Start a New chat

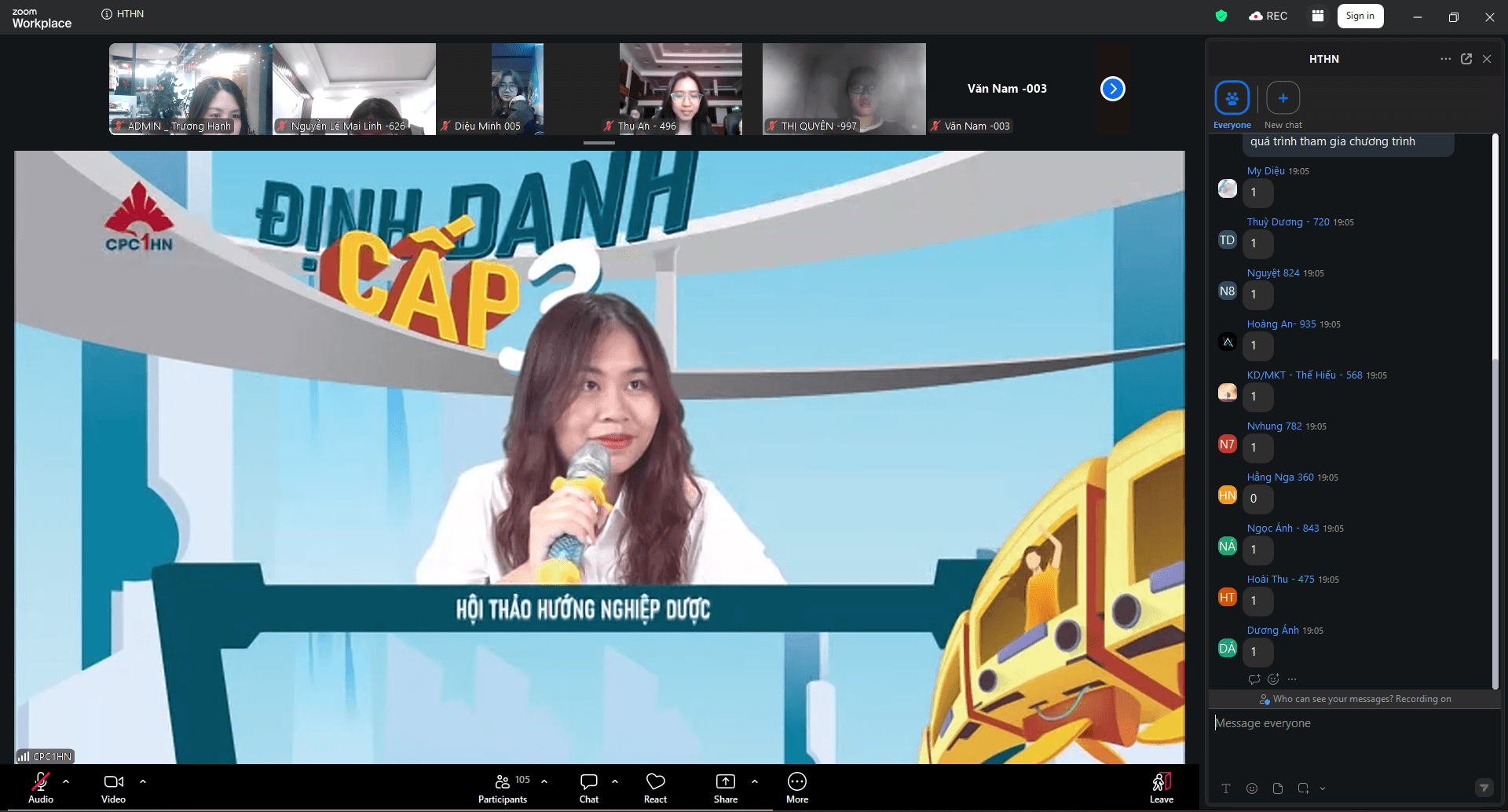pyautogui.click(x=1283, y=105)
